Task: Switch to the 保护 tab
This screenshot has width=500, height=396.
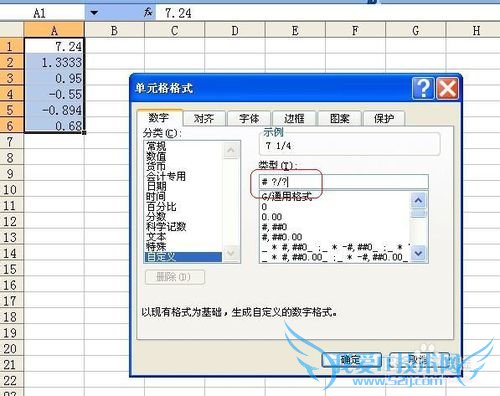Action: [384, 118]
